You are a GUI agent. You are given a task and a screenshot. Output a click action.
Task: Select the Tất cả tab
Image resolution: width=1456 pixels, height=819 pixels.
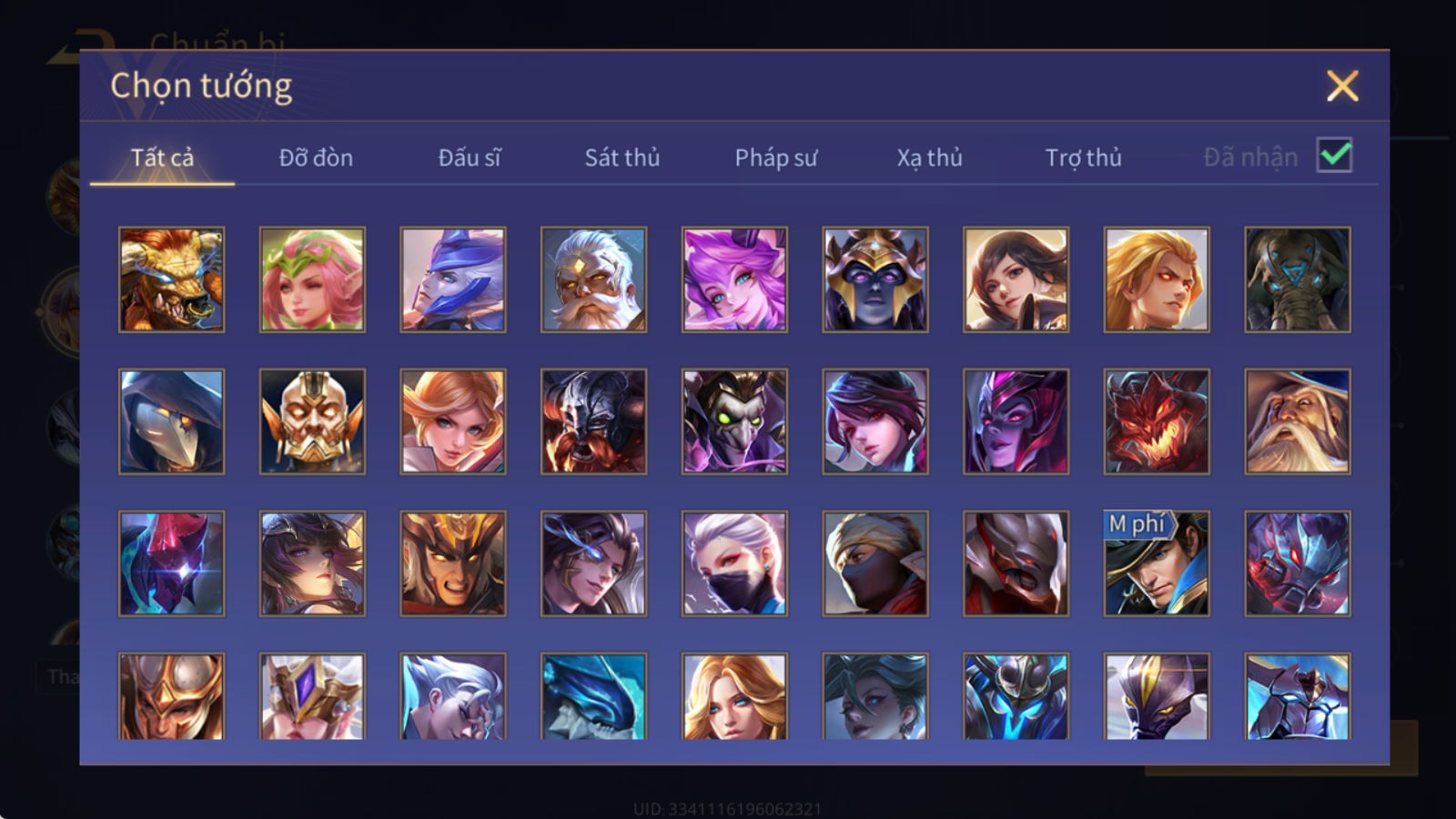point(162,157)
